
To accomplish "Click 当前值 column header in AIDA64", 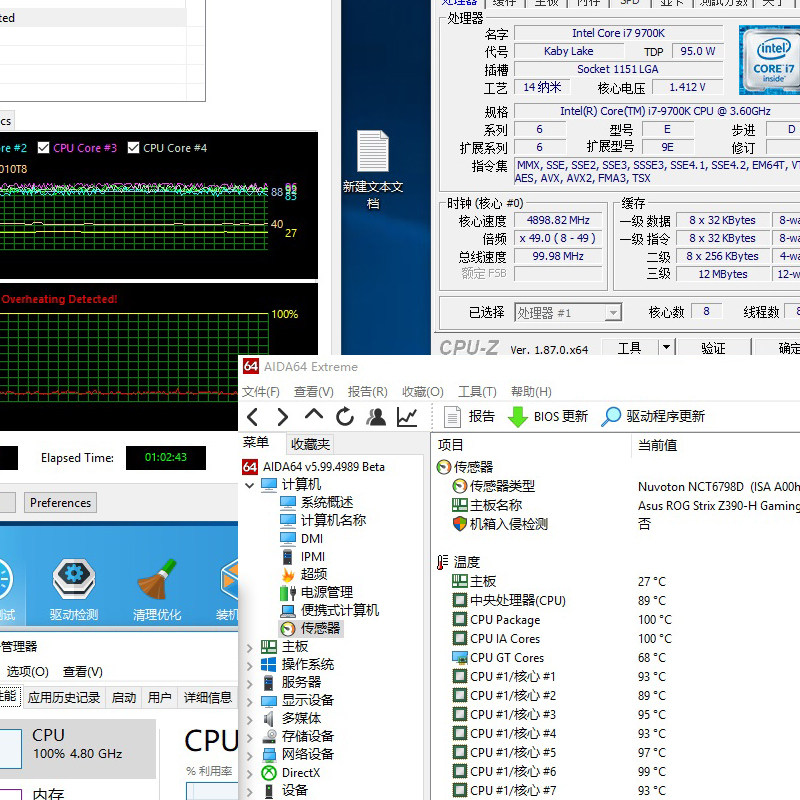I will point(657,445).
